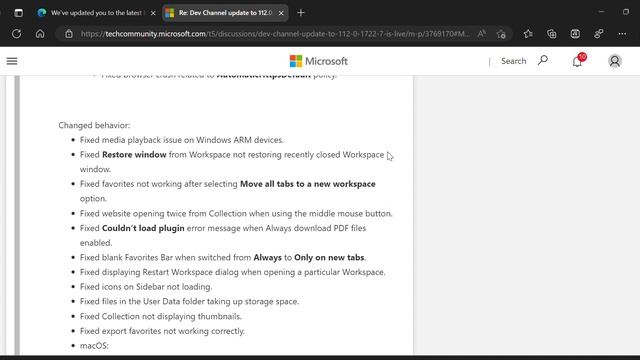Viewport: 640px width, 360px height.
Task: Click the "Changed behavior:" heading text
Action: 94,125
